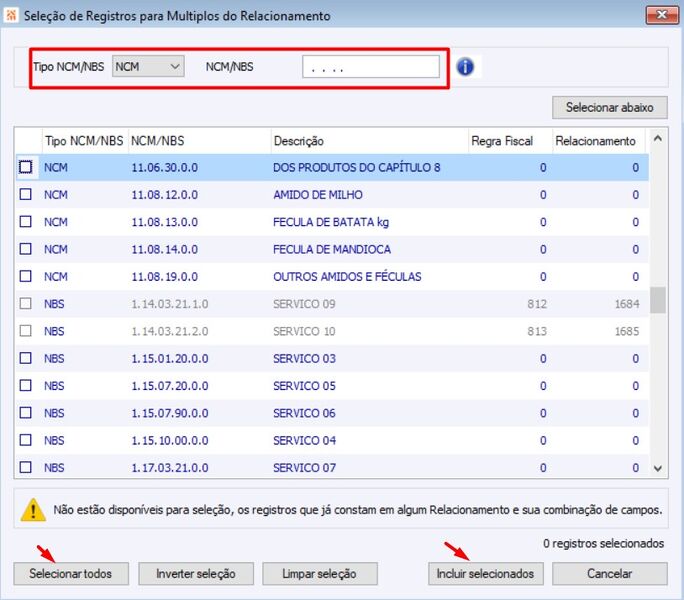Click the Regra Fiscal column header
The image size is (684, 600).
point(510,141)
